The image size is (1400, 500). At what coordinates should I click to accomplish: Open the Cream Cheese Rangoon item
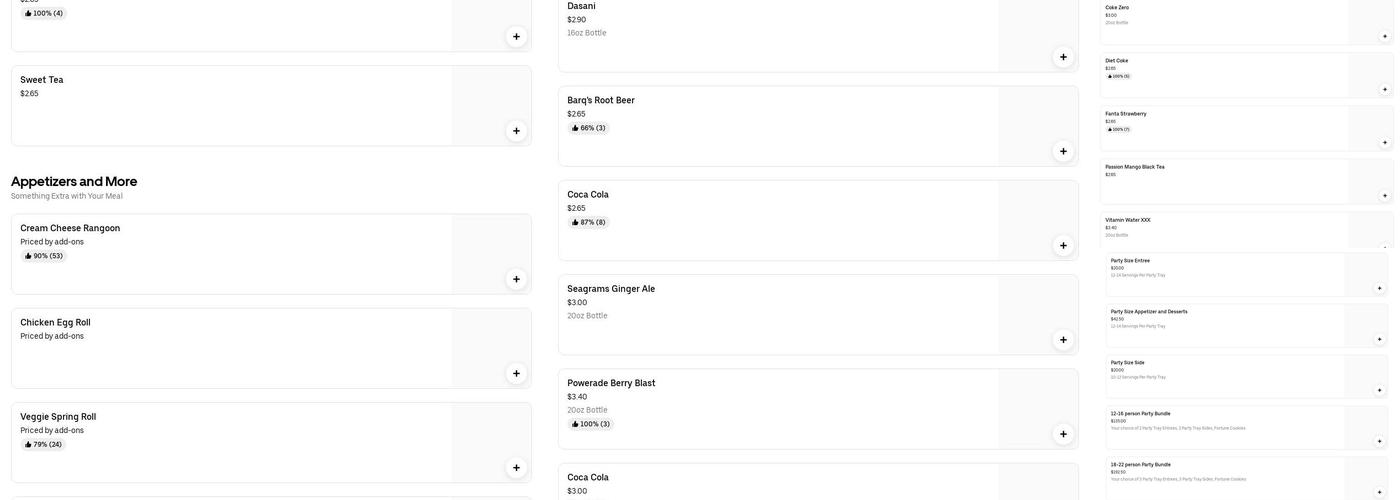[x=70, y=228]
